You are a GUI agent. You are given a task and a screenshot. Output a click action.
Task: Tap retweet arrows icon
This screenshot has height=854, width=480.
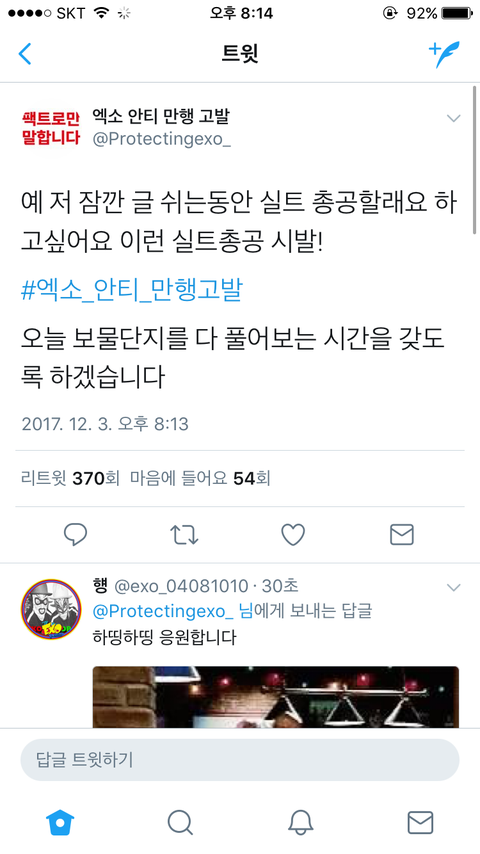click(x=184, y=535)
